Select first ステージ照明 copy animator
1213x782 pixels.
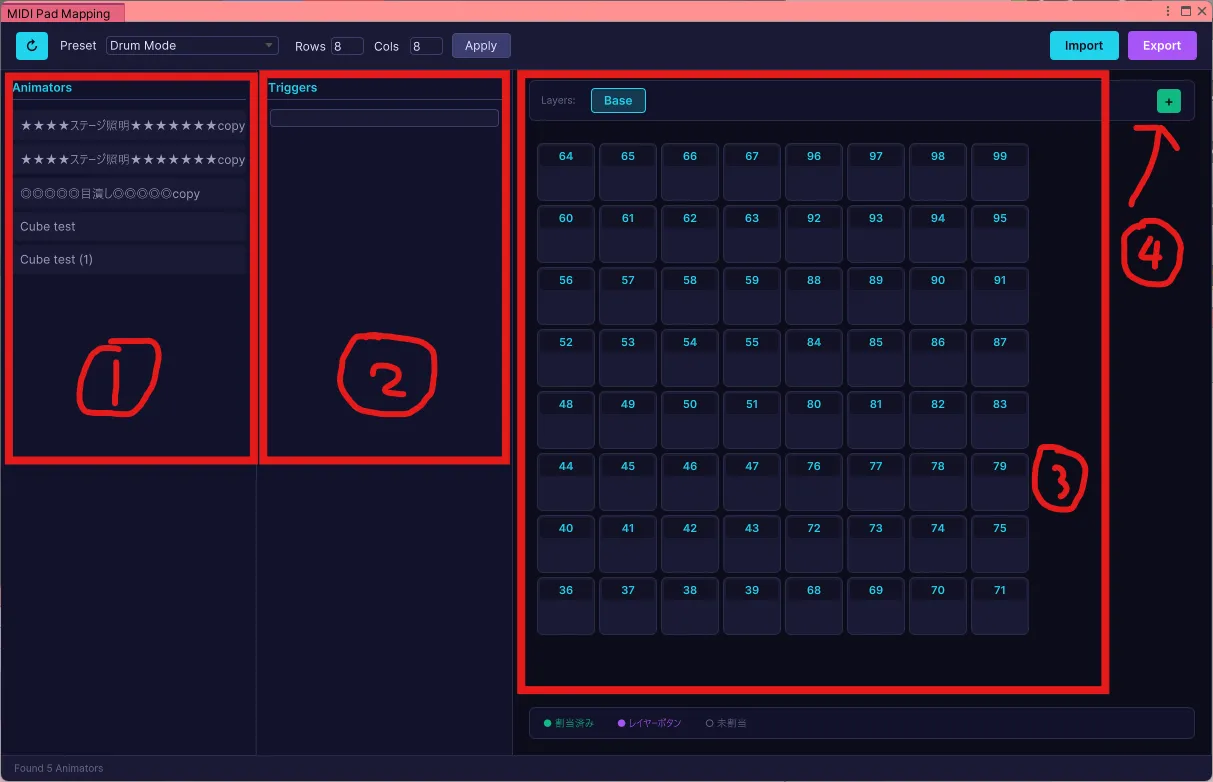coord(130,126)
